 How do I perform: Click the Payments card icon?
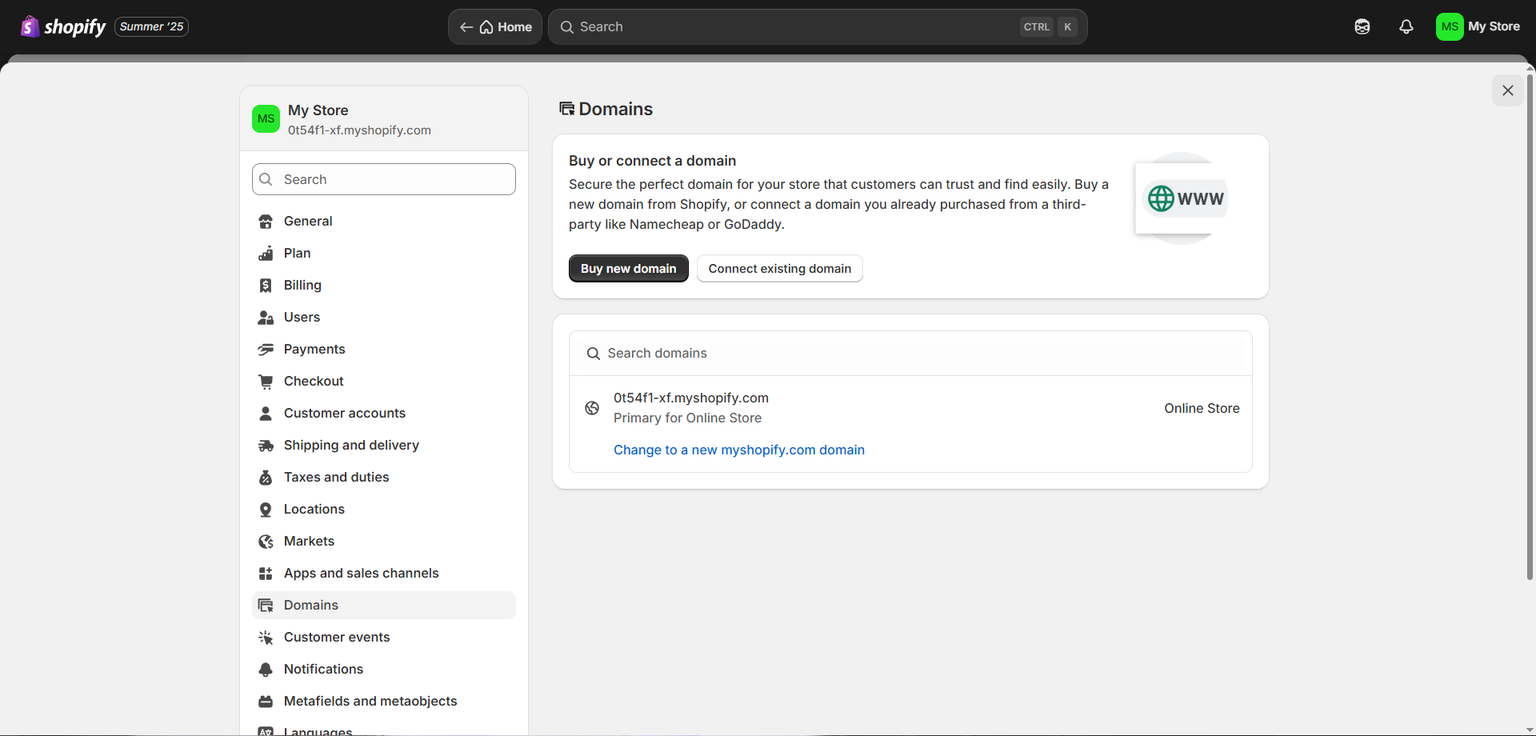265,349
